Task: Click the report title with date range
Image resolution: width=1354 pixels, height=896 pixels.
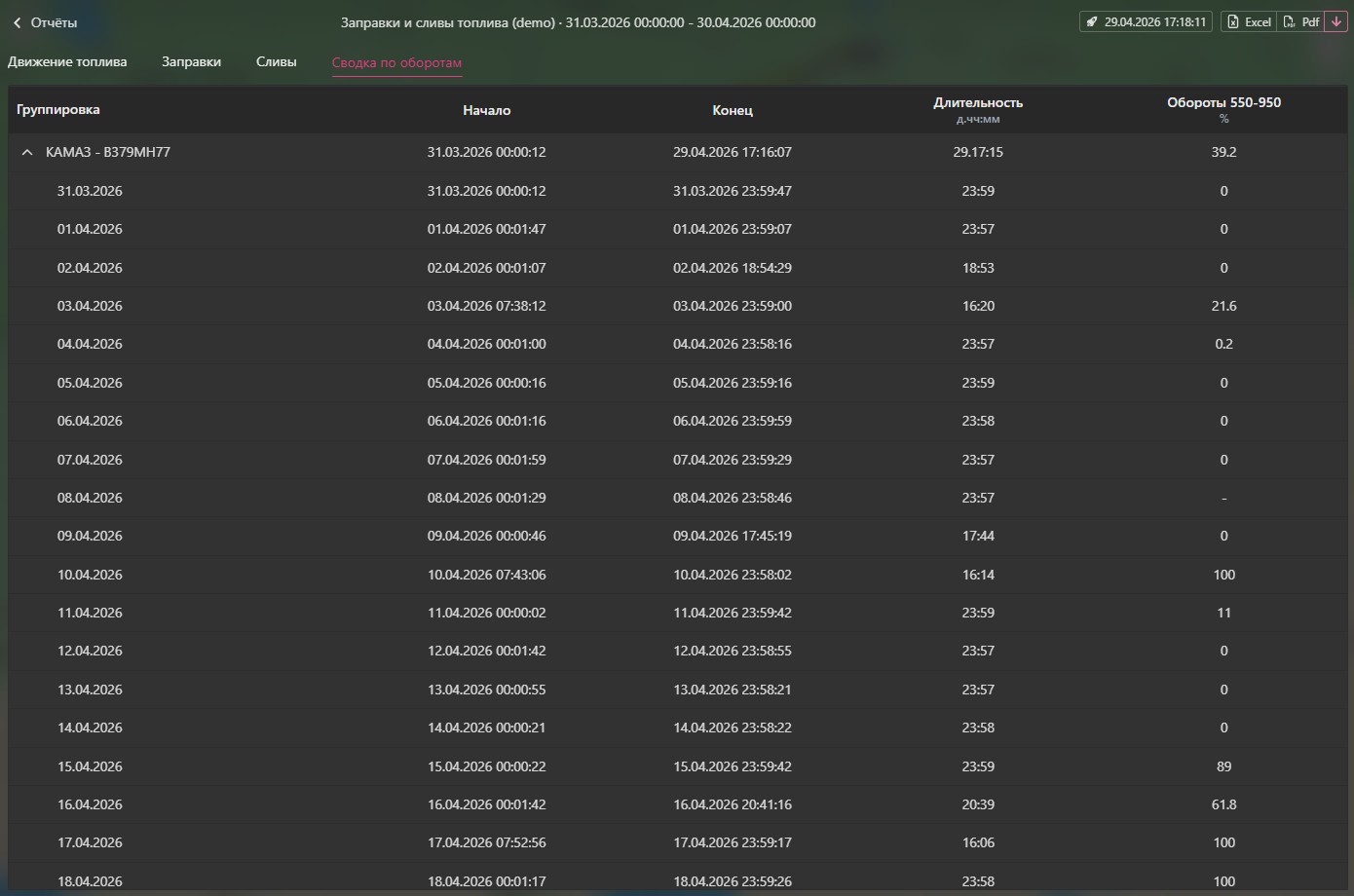Action: (578, 22)
